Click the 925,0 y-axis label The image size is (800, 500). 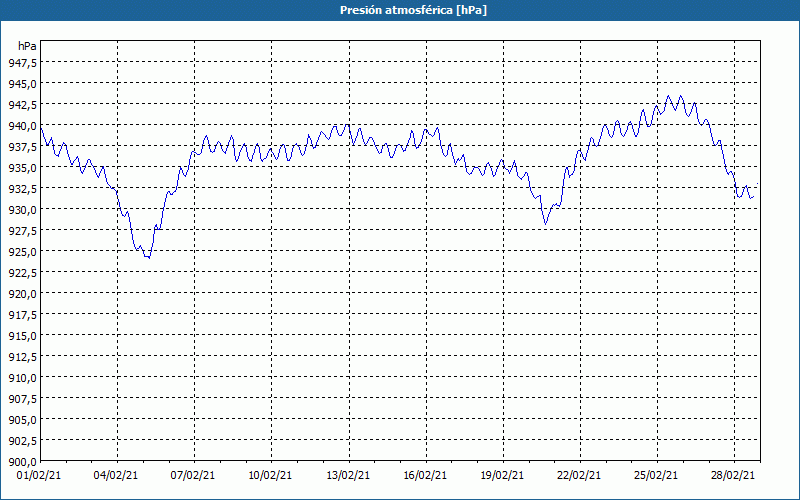[22, 252]
